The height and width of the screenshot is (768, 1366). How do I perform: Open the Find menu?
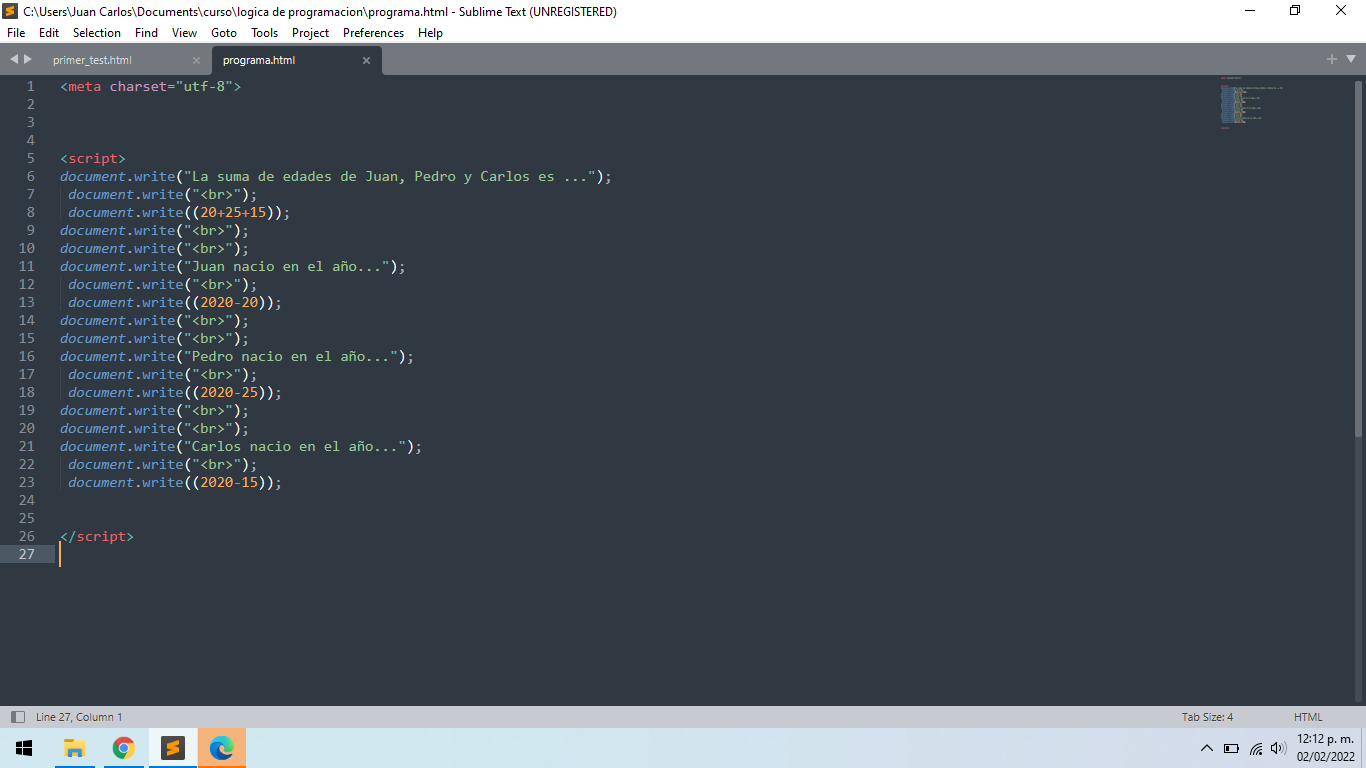[146, 33]
